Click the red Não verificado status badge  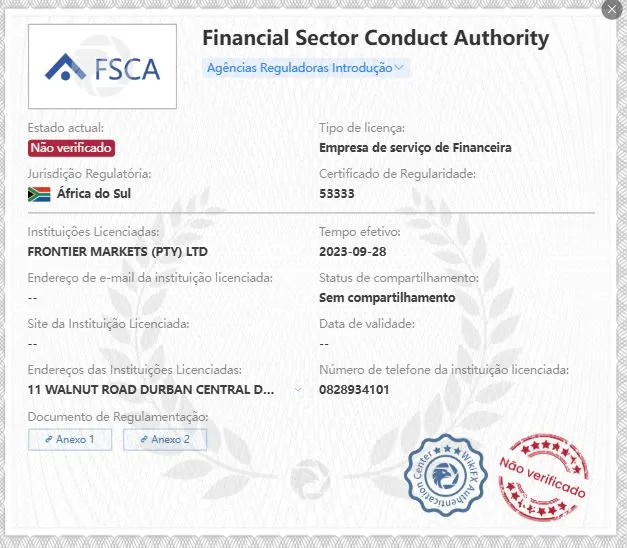click(71, 148)
